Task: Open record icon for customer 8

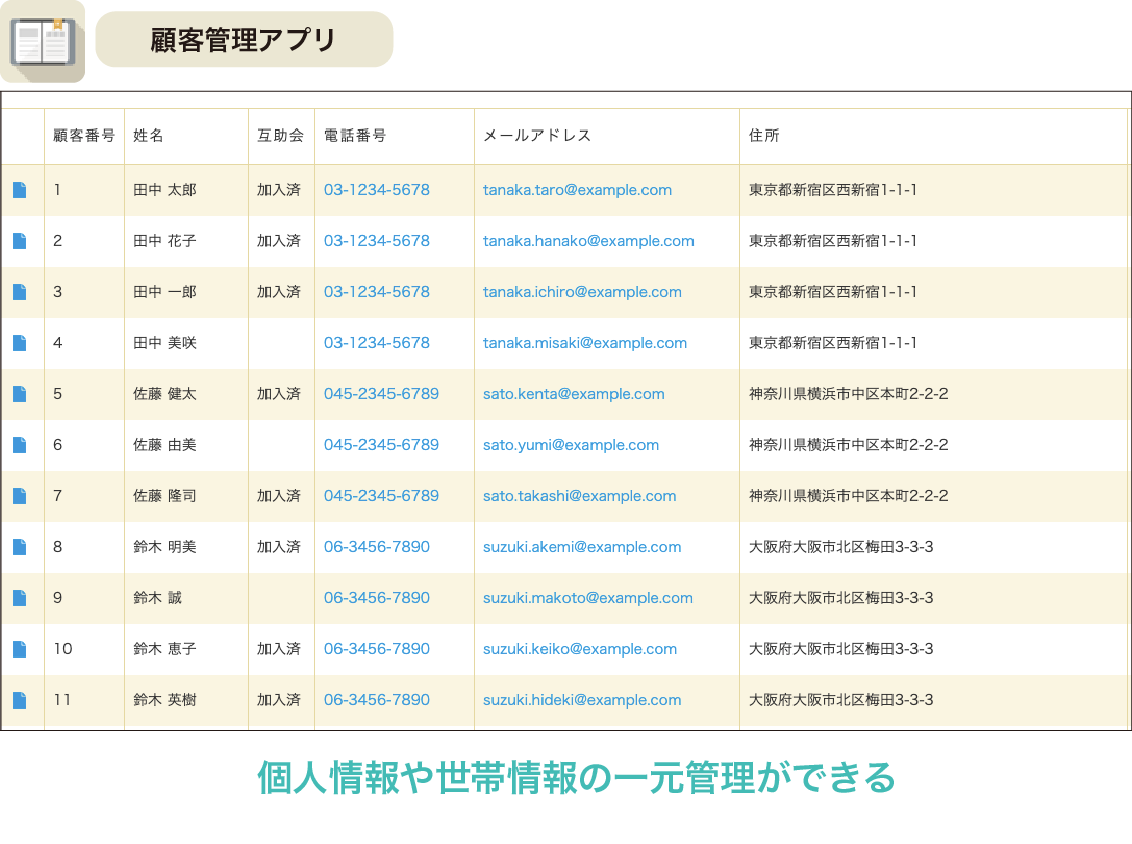Action: point(19,547)
